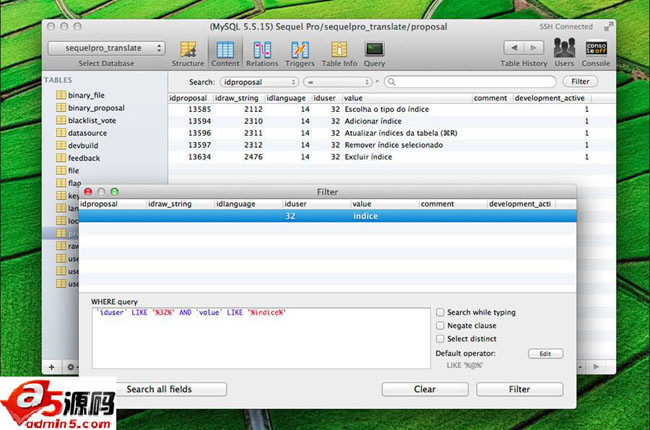650x430 pixels.
Task: Select row 'Excluir índice'
Action: tap(391, 157)
